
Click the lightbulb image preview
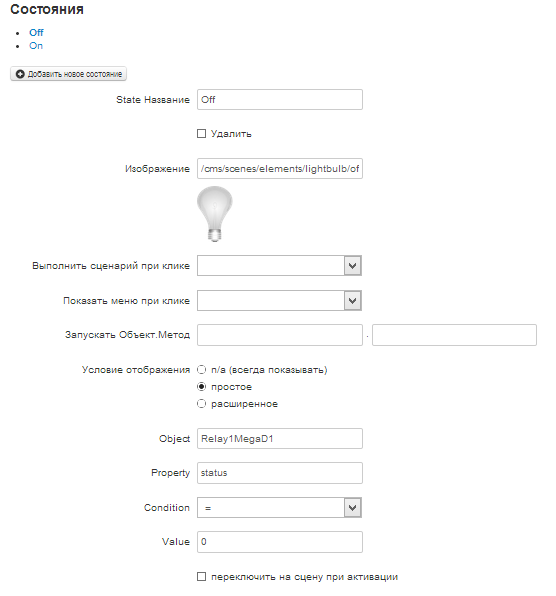tap(215, 214)
